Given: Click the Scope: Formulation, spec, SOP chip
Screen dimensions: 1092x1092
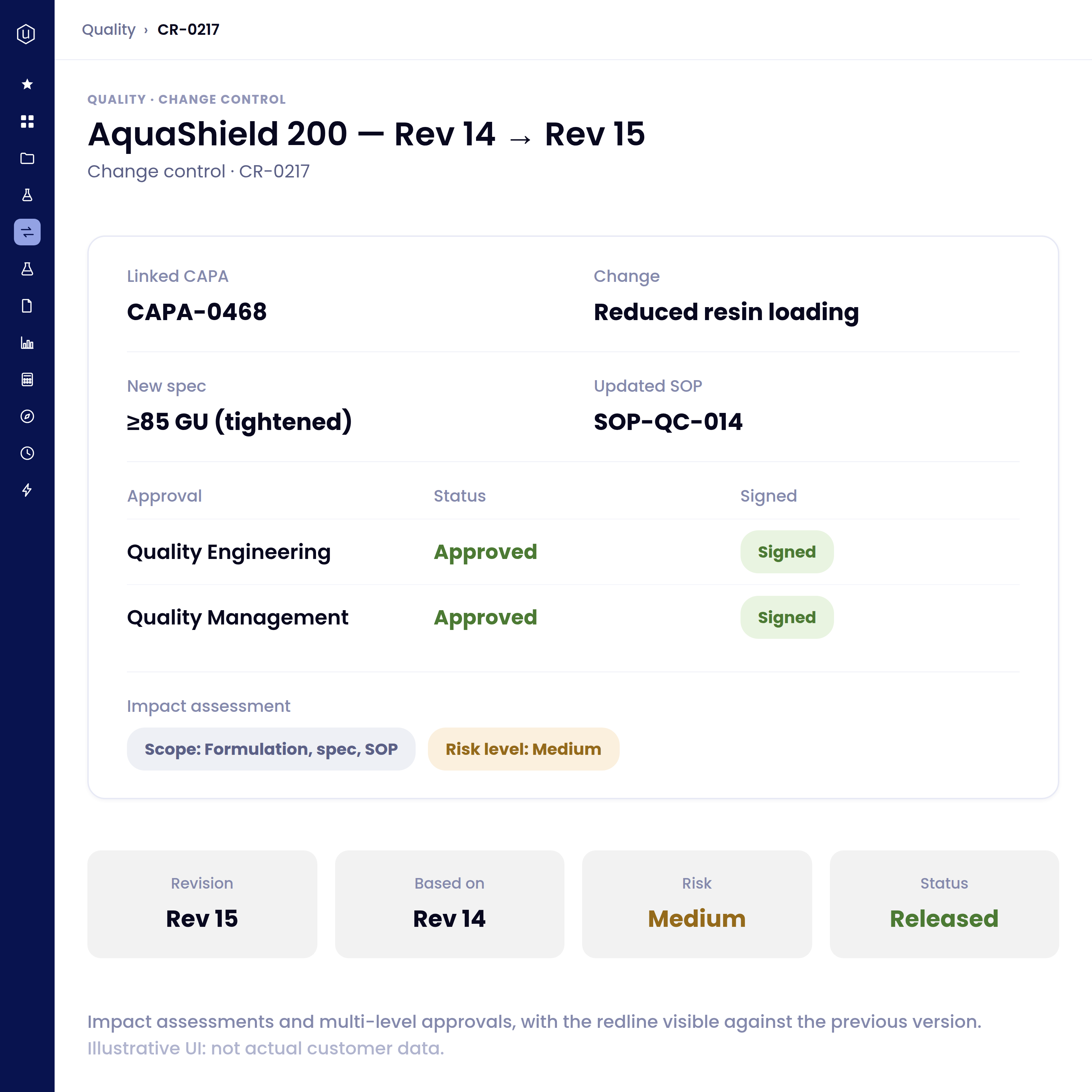Looking at the screenshot, I should [271, 749].
